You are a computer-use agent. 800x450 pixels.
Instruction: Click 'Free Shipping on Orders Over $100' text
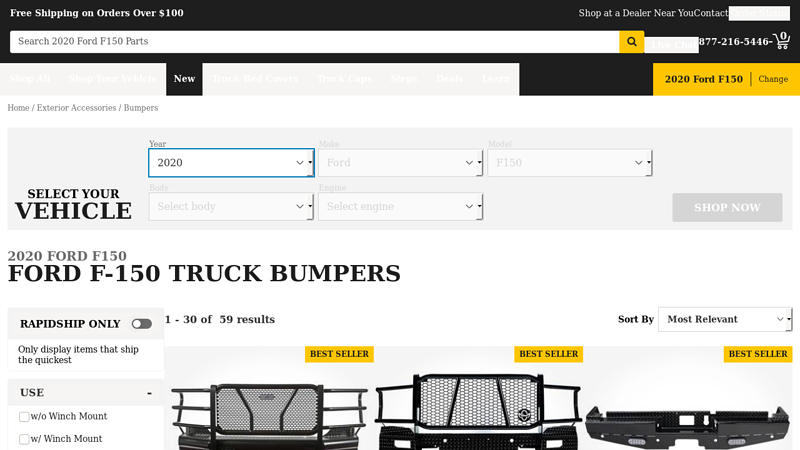coord(97,13)
